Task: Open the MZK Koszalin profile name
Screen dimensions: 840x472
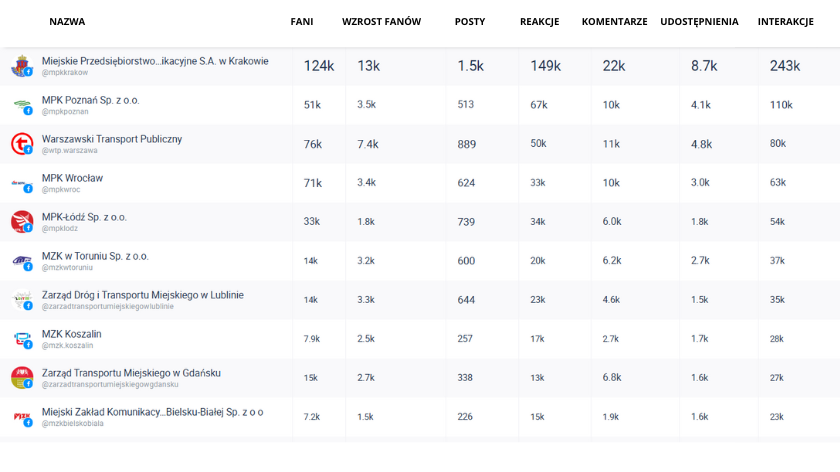Action: click(71, 334)
